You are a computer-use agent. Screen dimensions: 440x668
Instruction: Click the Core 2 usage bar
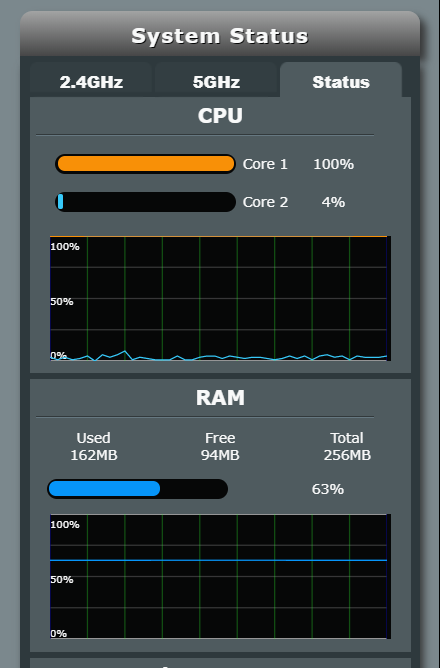(x=145, y=202)
